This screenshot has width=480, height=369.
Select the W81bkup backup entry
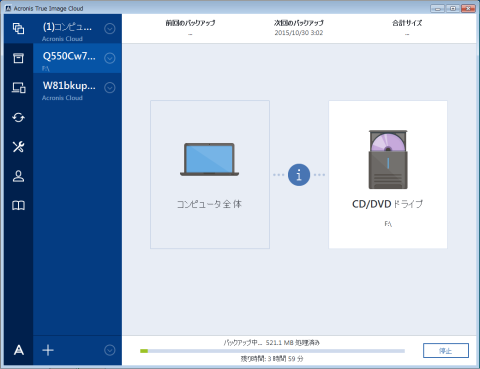tap(77, 88)
